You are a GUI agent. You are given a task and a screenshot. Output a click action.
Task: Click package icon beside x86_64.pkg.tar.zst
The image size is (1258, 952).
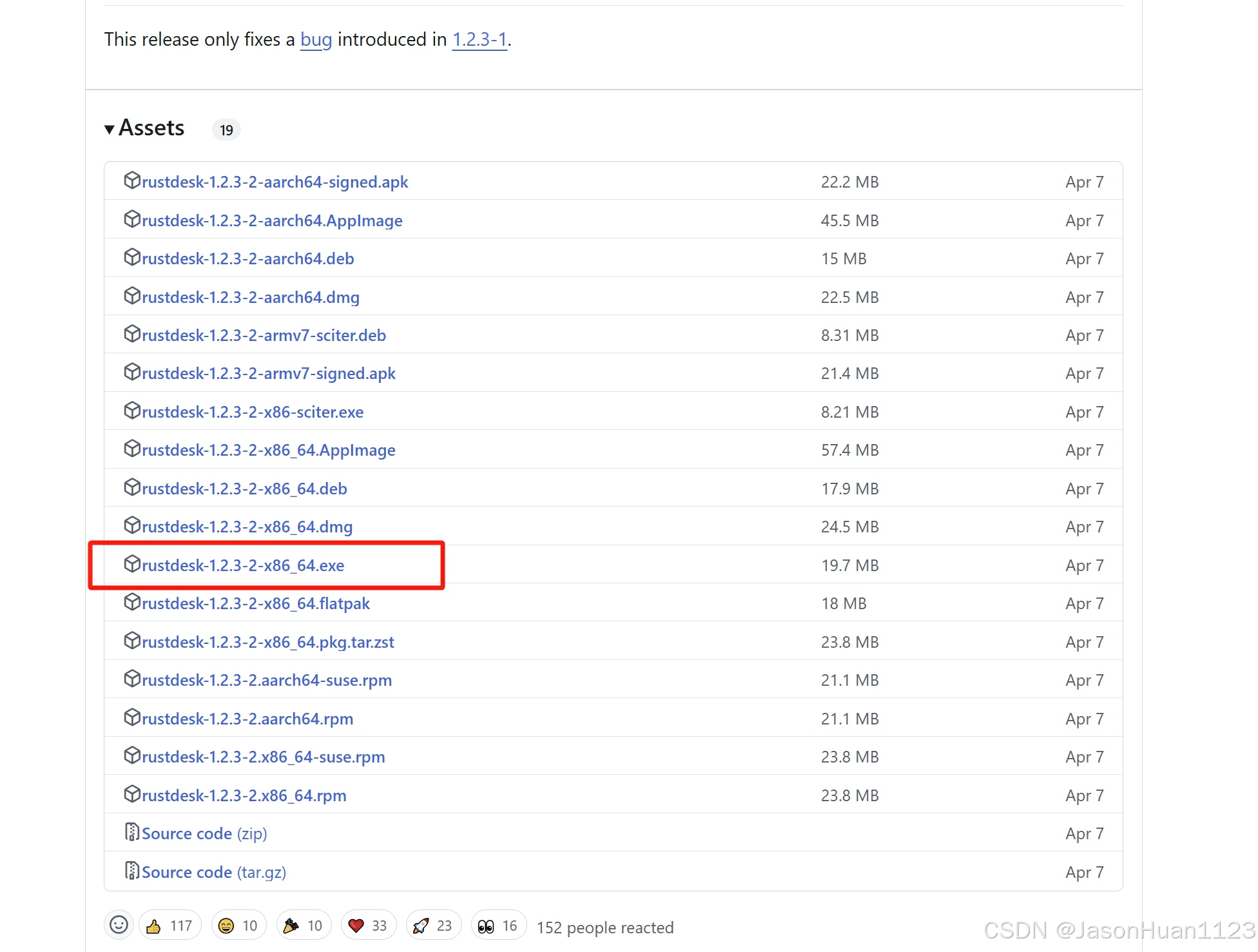pos(132,640)
